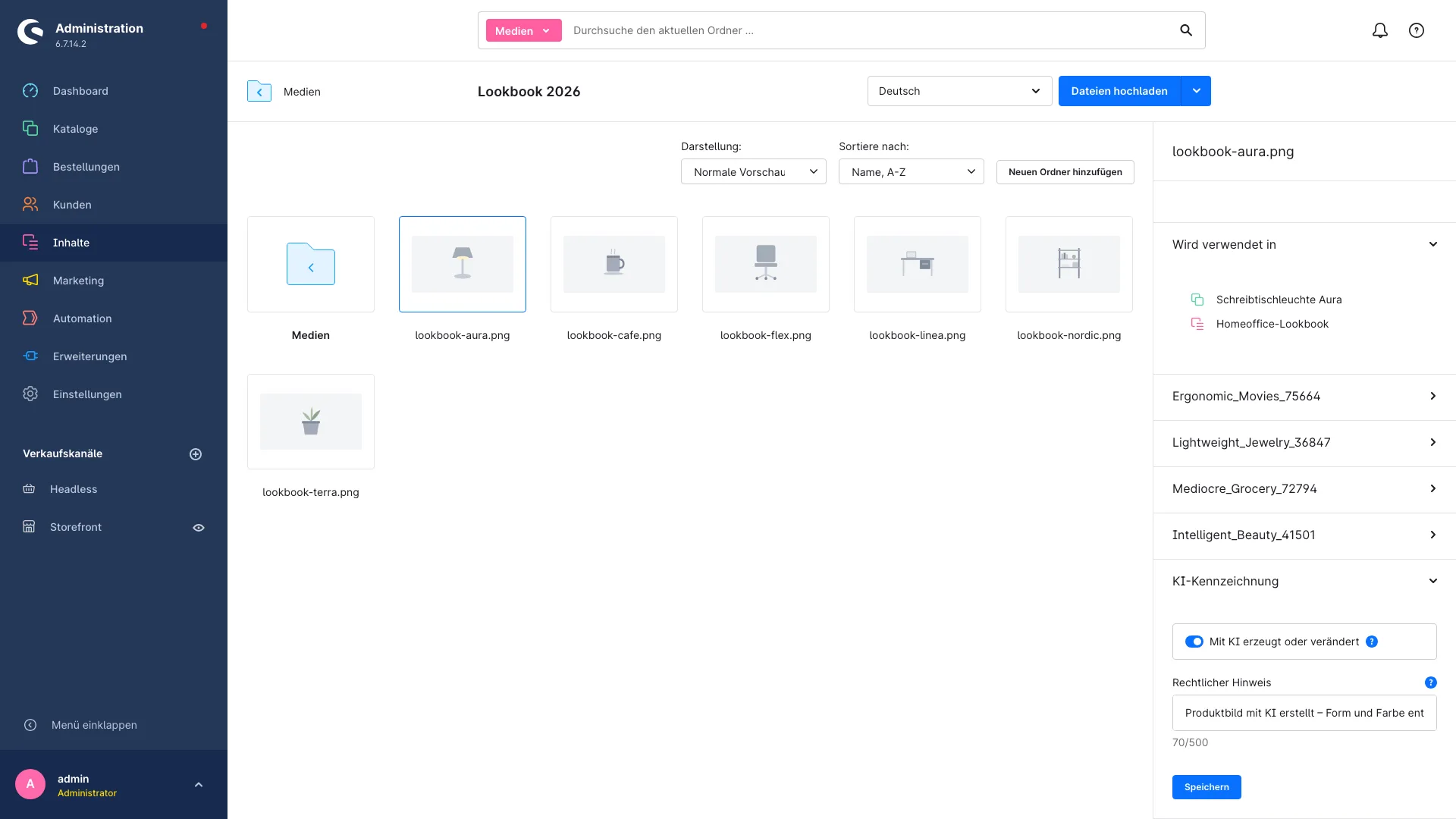Screen dimensions: 1456x819
Task: Click Neuen Ordner hinzufügen button
Action: click(1065, 172)
